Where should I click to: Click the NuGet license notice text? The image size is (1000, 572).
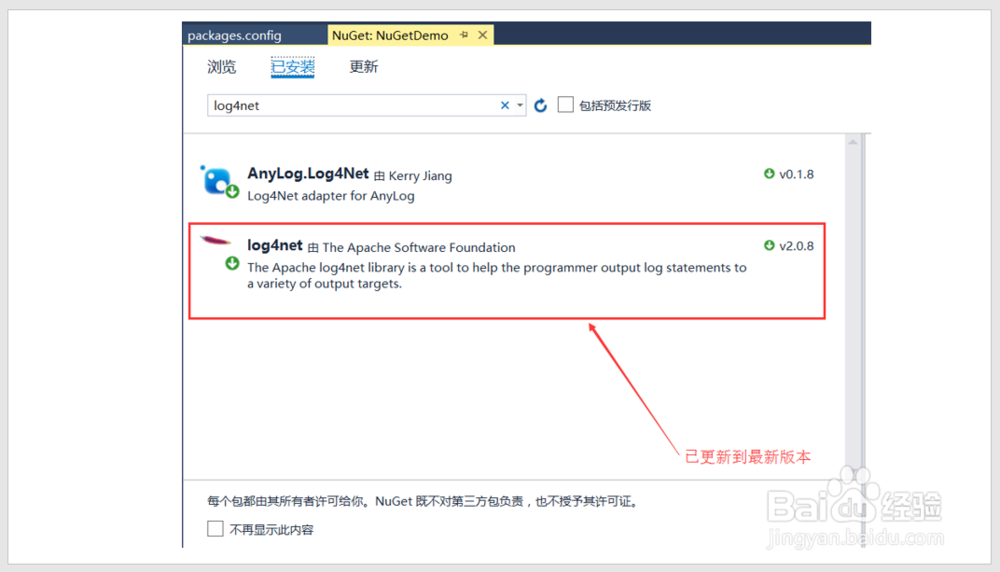[423, 501]
